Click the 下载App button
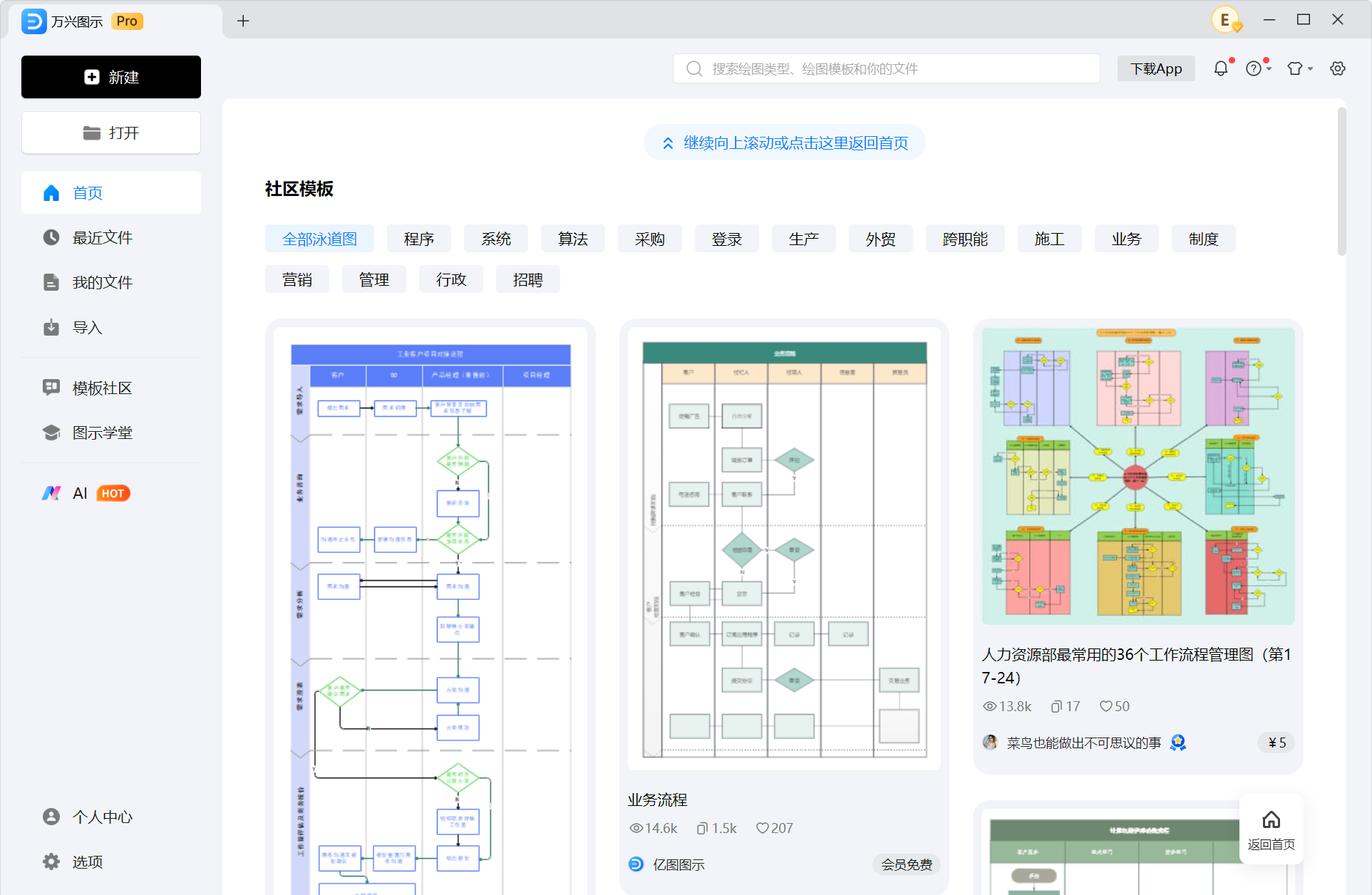 (1156, 68)
